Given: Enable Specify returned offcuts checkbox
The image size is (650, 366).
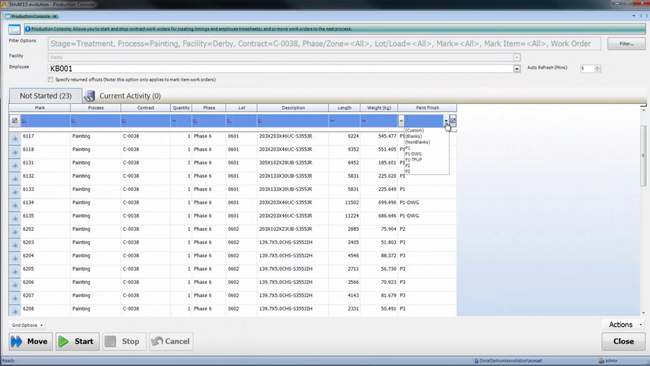Looking at the screenshot, I should coord(51,80).
